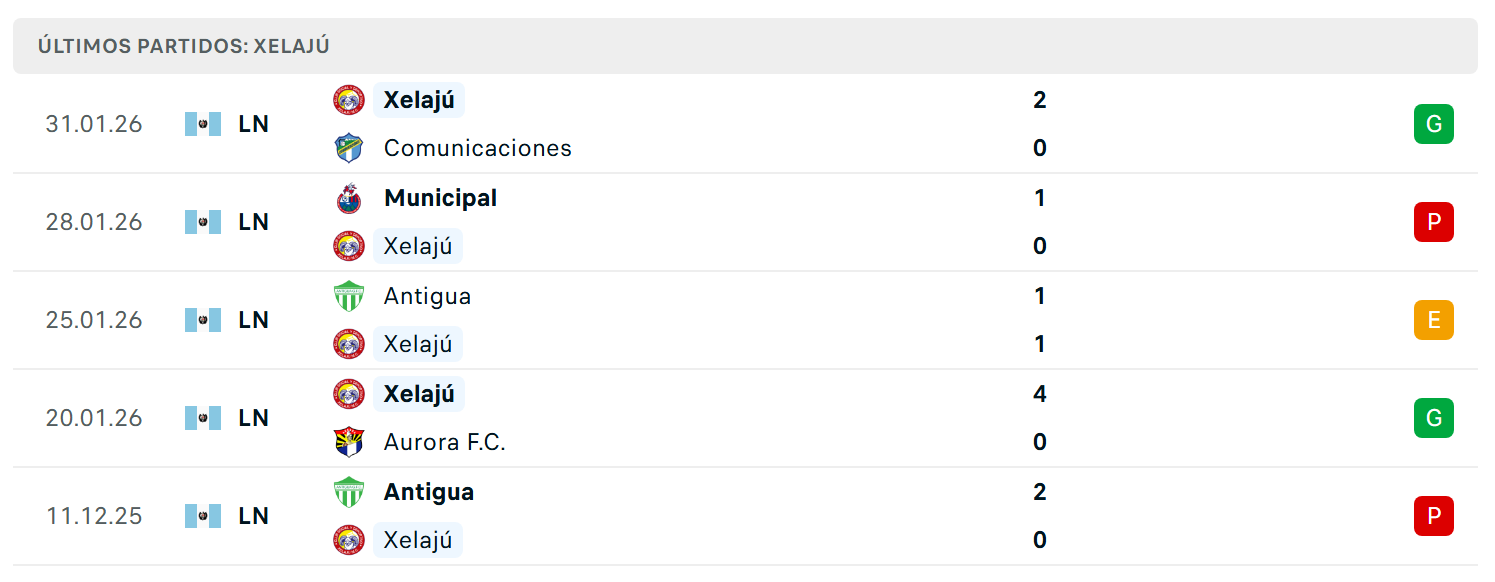Click Xelajú crest in 31.01.26 match
This screenshot has height=582, width=1495.
click(349, 100)
